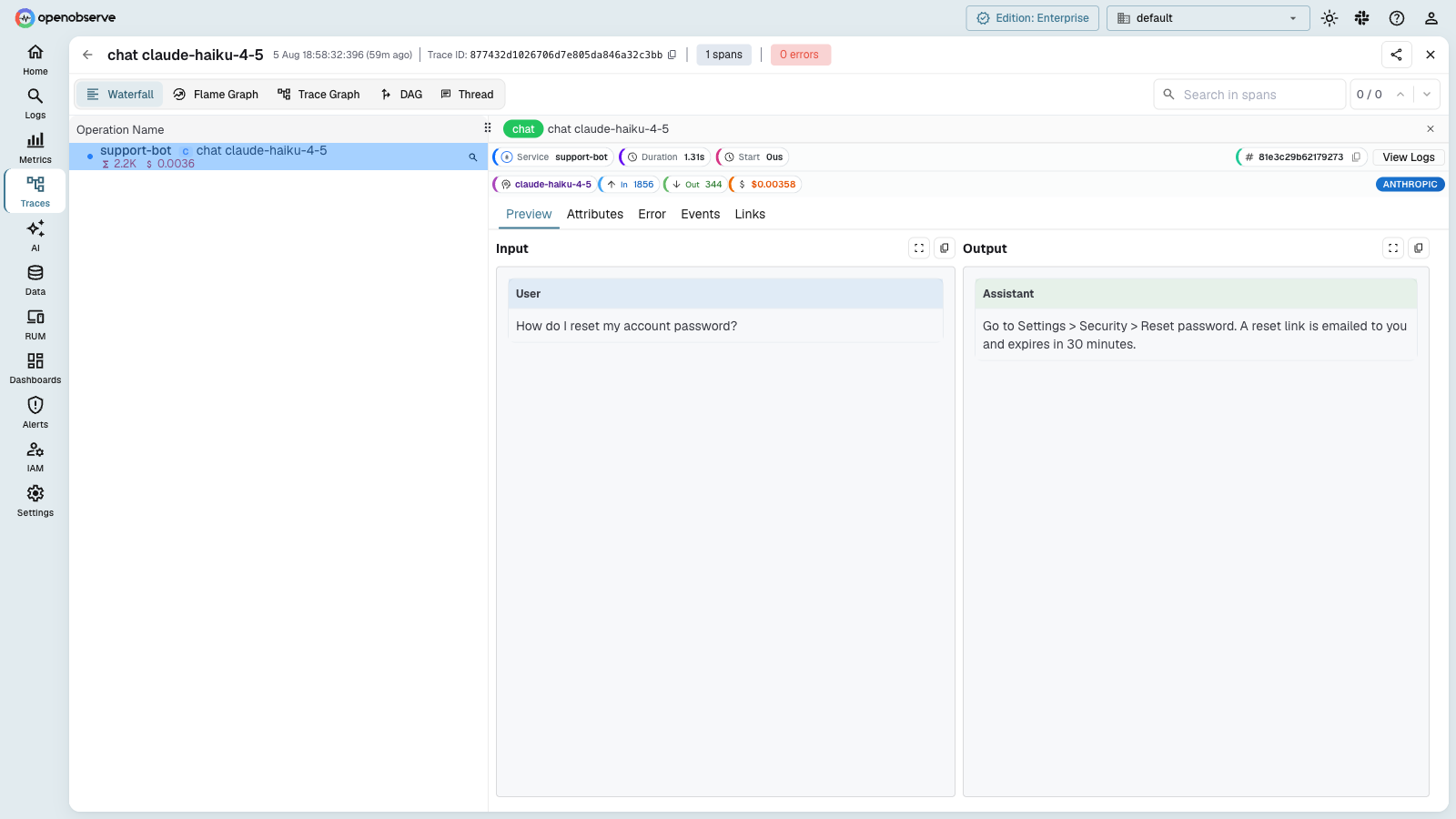Open IAM from the sidebar
Viewport: 1456px width, 819px height.
pos(35,457)
